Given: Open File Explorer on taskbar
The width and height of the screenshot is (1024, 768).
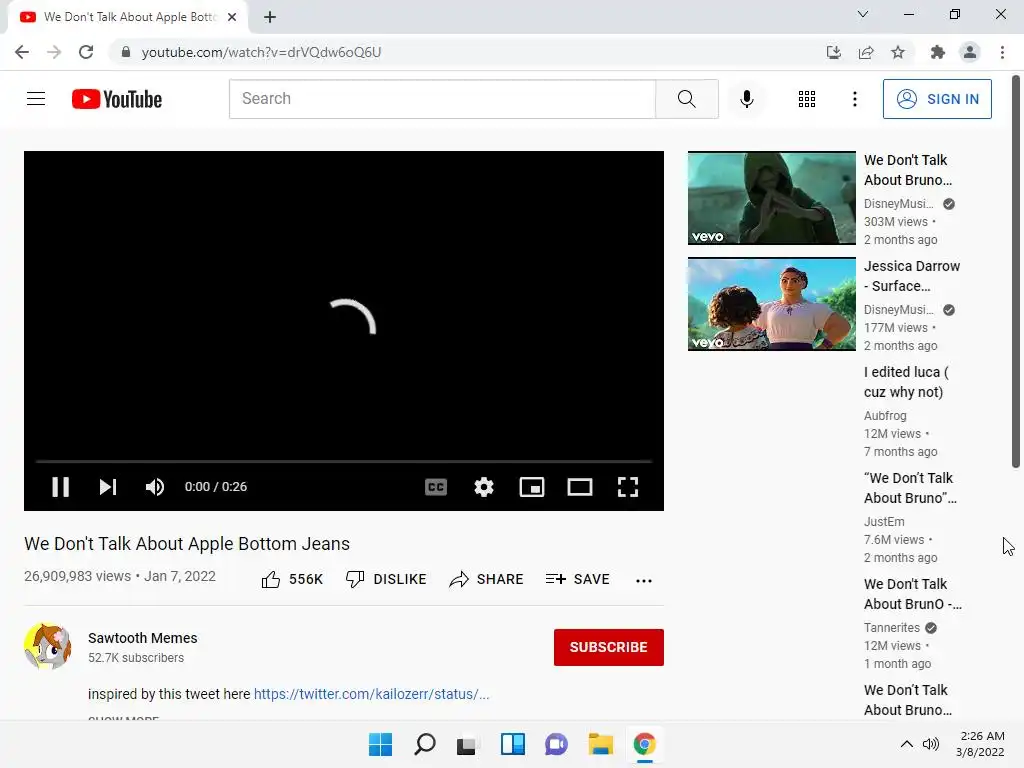Looking at the screenshot, I should tap(600, 744).
